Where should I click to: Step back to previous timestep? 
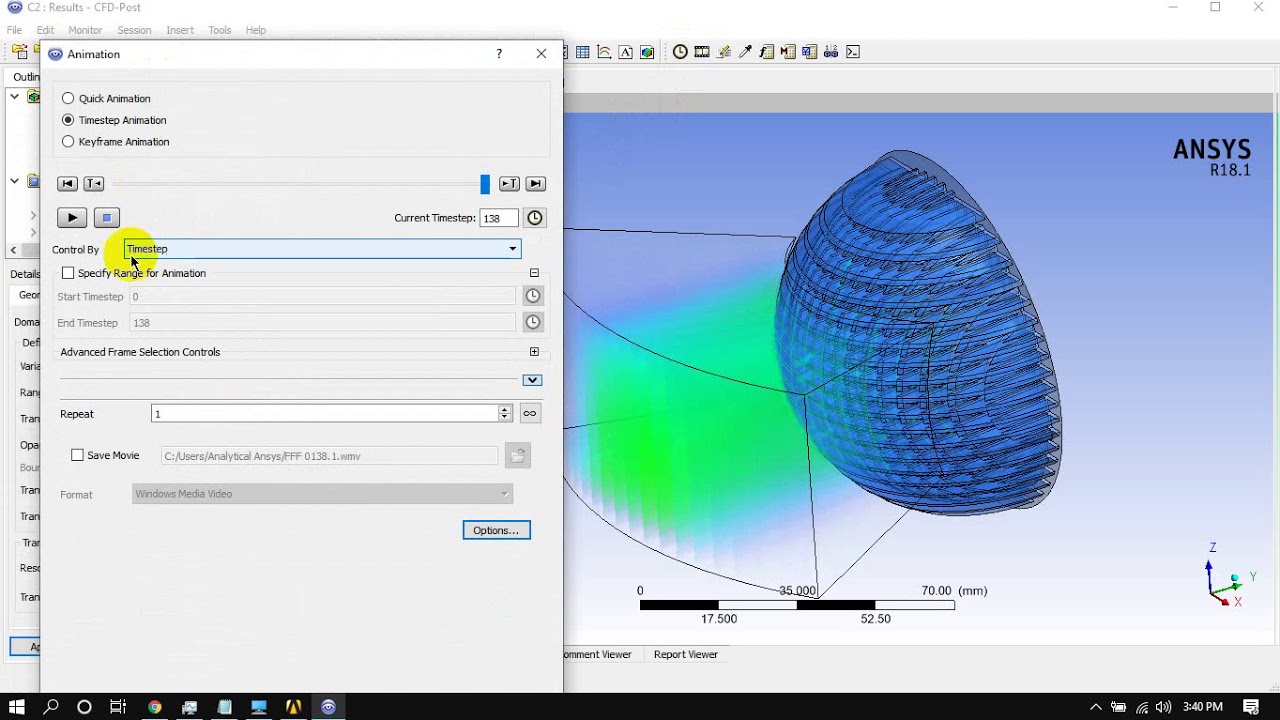click(94, 184)
